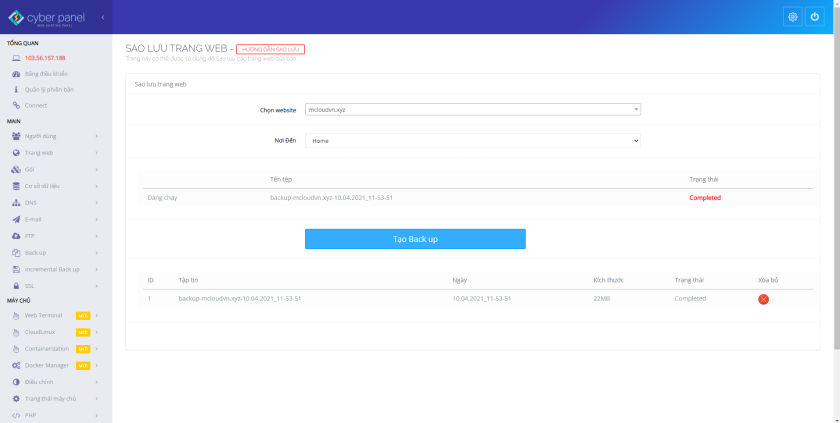
Task: Open Docker Manager menu item
Action: (x=47, y=365)
